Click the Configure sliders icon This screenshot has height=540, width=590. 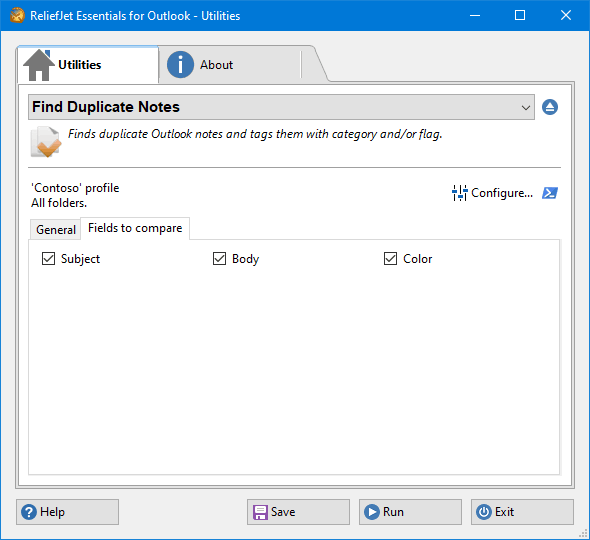click(459, 193)
